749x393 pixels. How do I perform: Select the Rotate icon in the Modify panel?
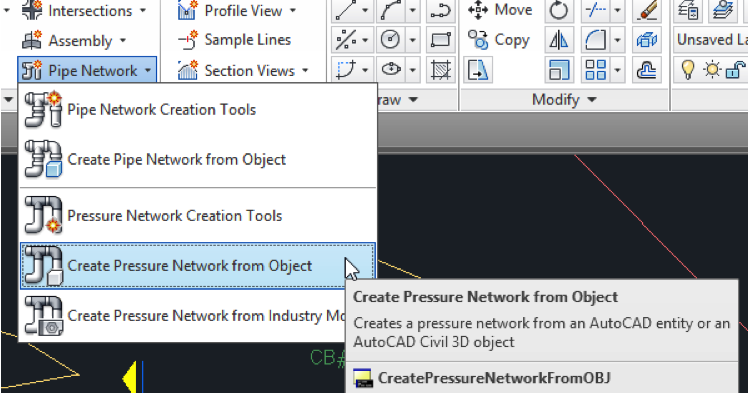[x=558, y=11]
